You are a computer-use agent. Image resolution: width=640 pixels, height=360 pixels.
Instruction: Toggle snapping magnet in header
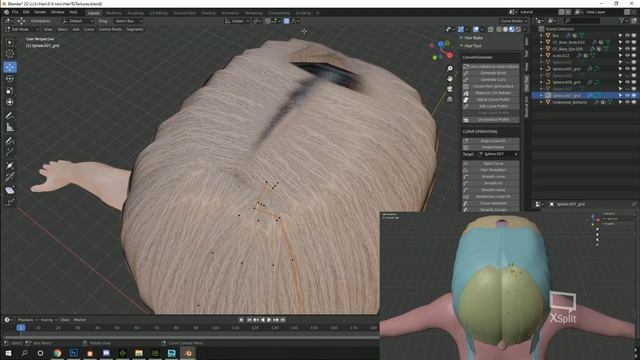pos(268,21)
